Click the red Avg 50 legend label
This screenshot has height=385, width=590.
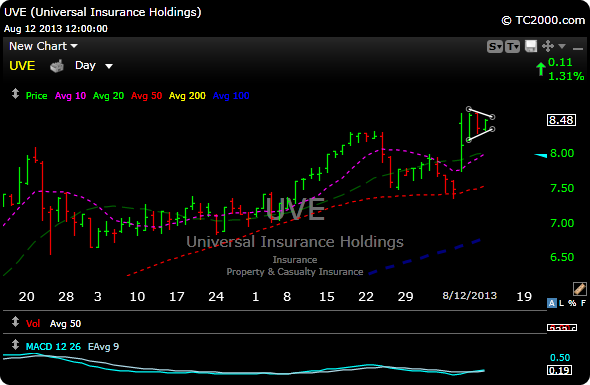[x=146, y=96]
